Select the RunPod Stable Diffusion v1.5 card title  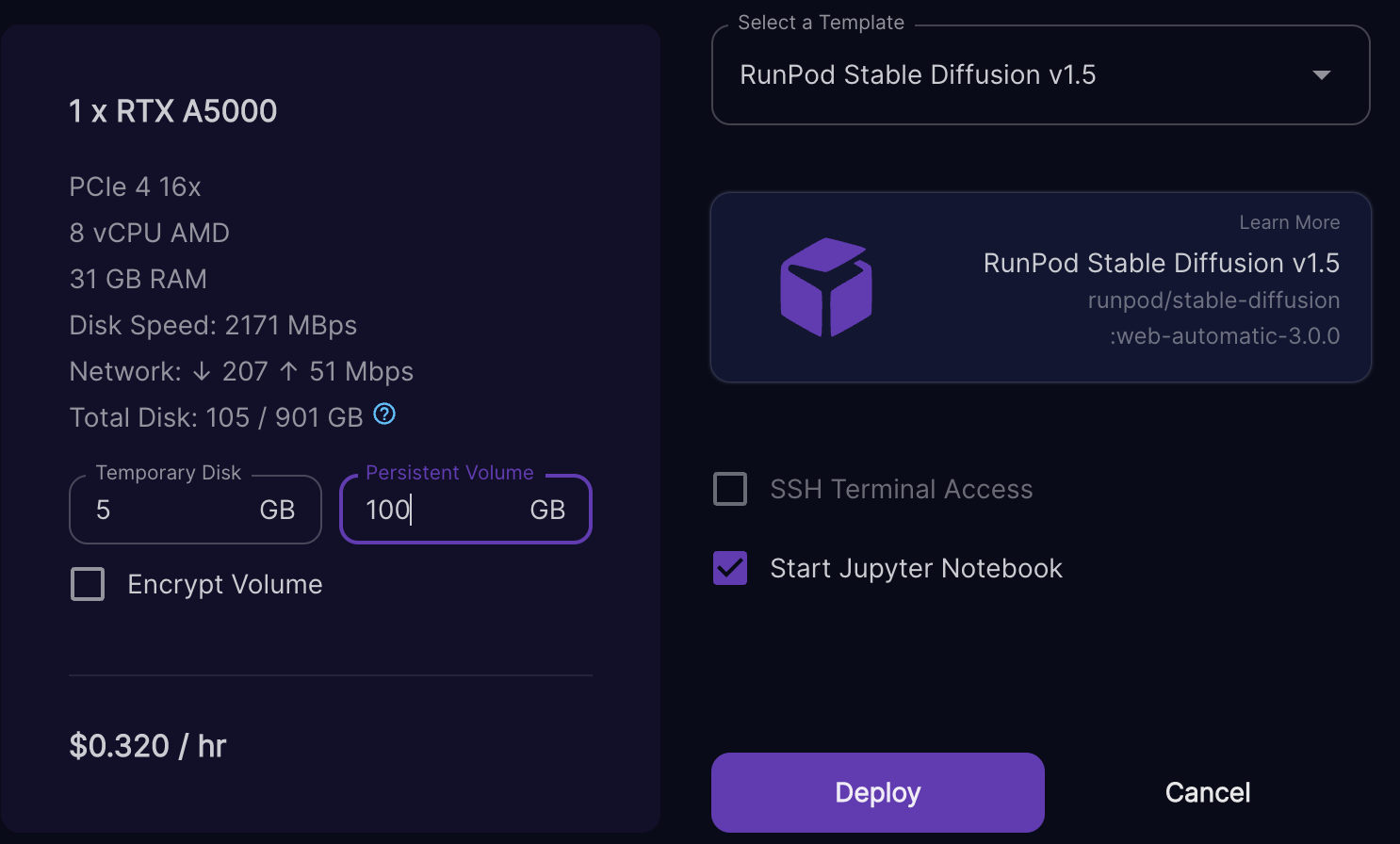coord(1161,263)
